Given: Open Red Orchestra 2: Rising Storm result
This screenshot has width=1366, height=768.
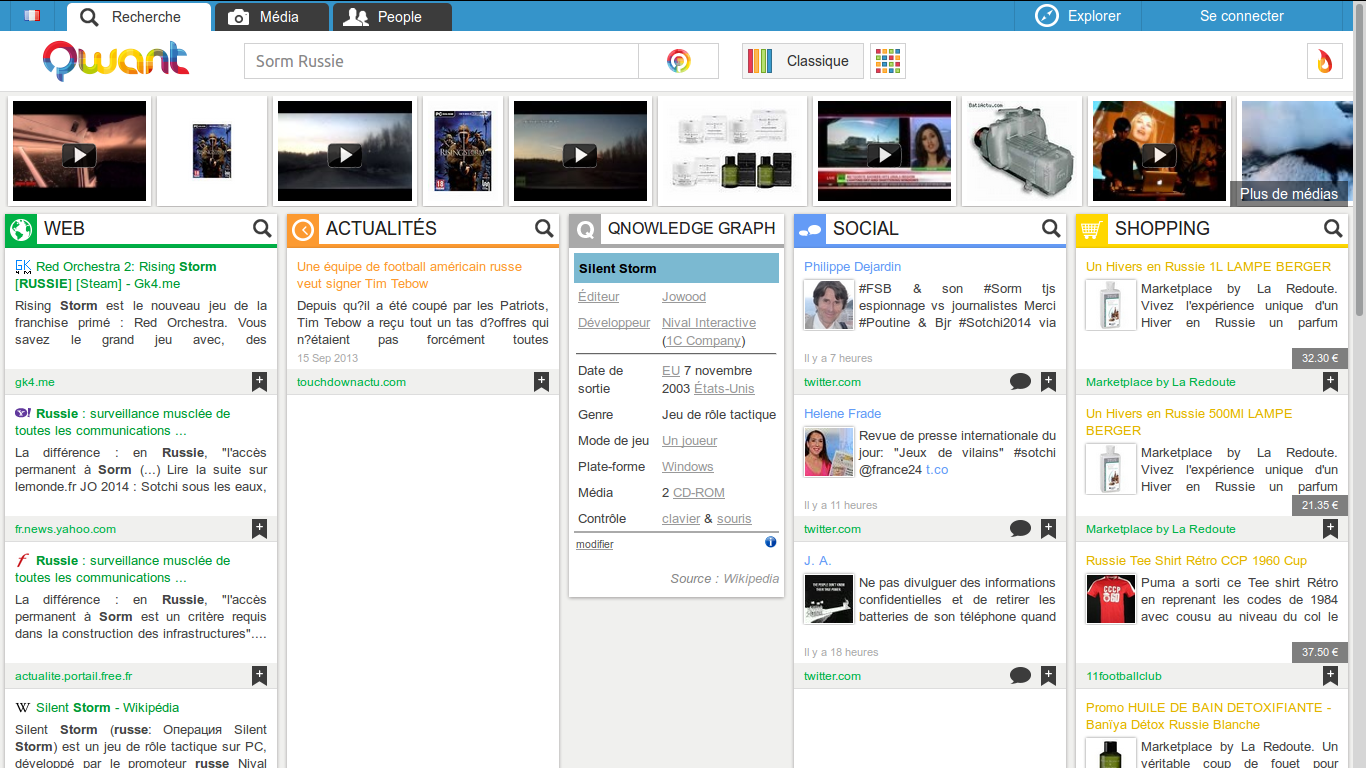Looking at the screenshot, I should click(116, 275).
